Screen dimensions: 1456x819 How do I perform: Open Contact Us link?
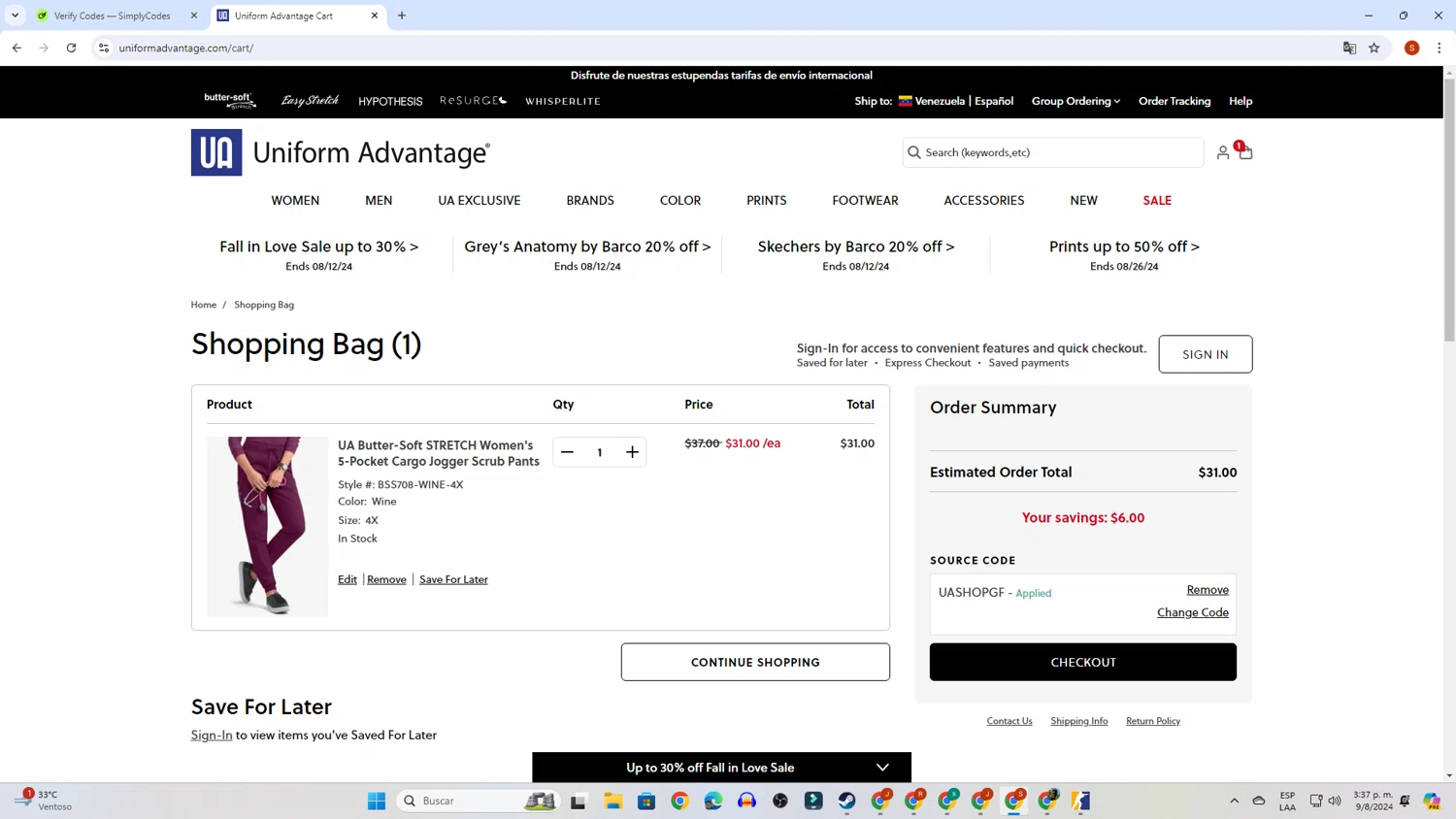(1009, 721)
